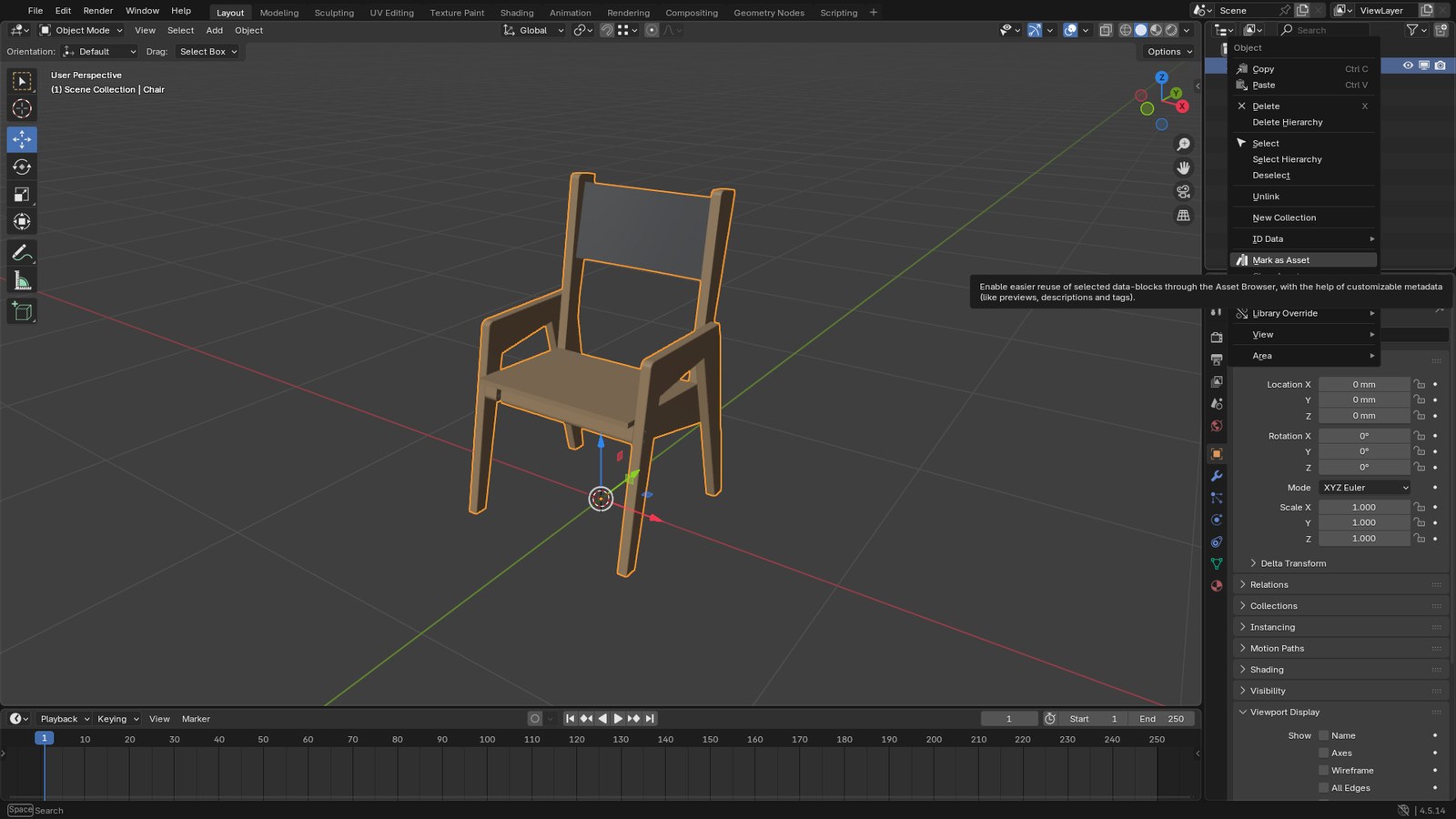Open ID Data submenu
The height and width of the screenshot is (819, 1456).
1303,239
